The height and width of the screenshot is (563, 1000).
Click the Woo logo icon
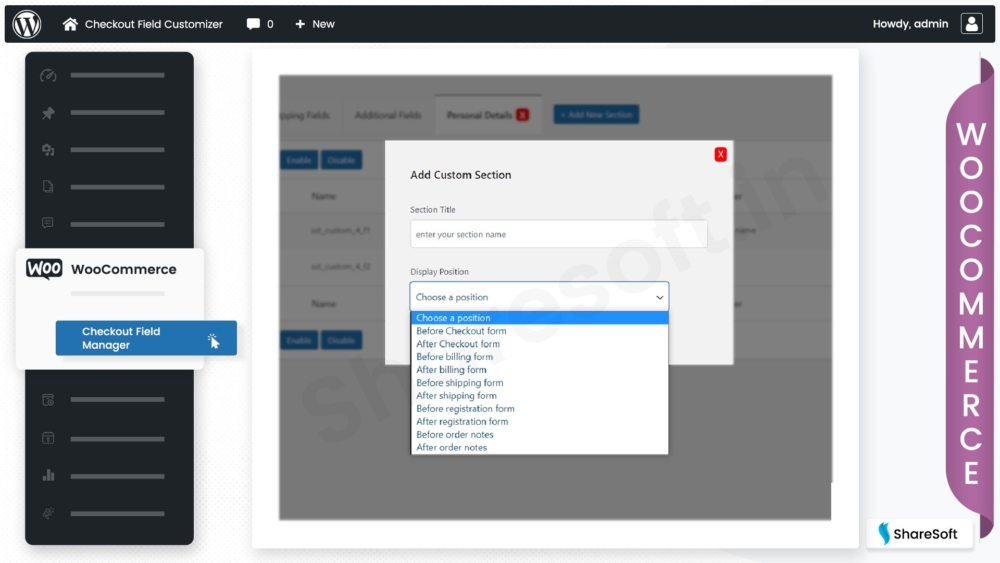coord(44,269)
